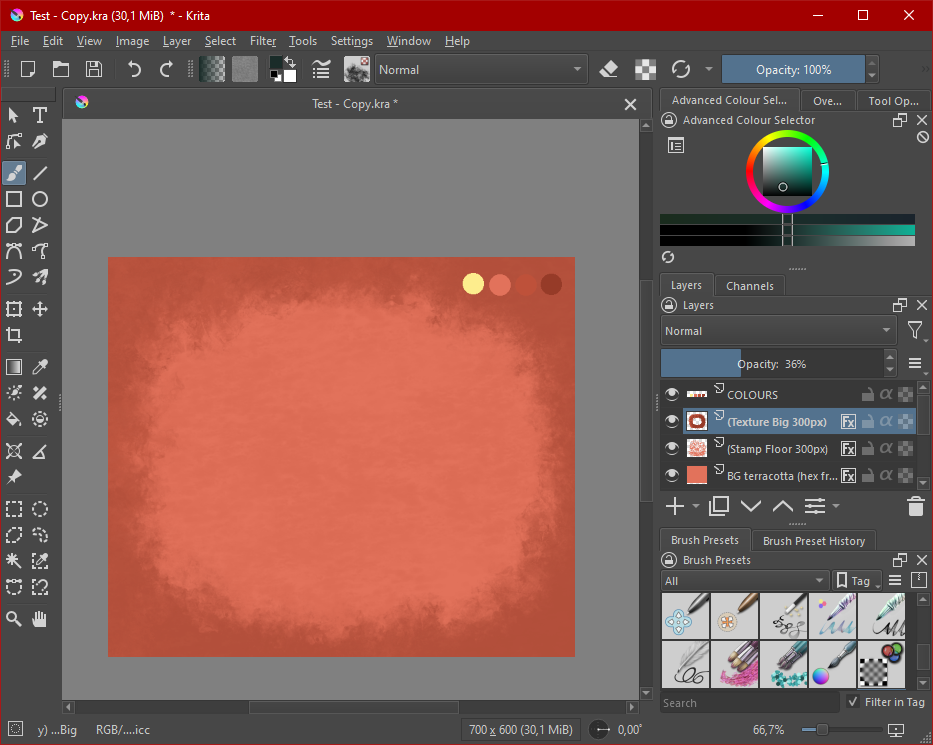Hide the COLOURS layer
The image size is (933, 745).
coord(672,395)
